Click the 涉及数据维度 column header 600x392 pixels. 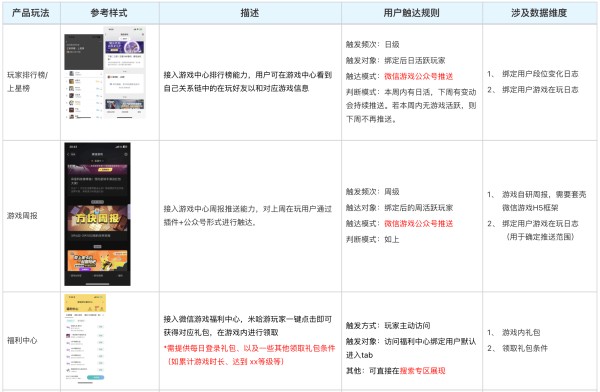pyautogui.click(x=539, y=13)
